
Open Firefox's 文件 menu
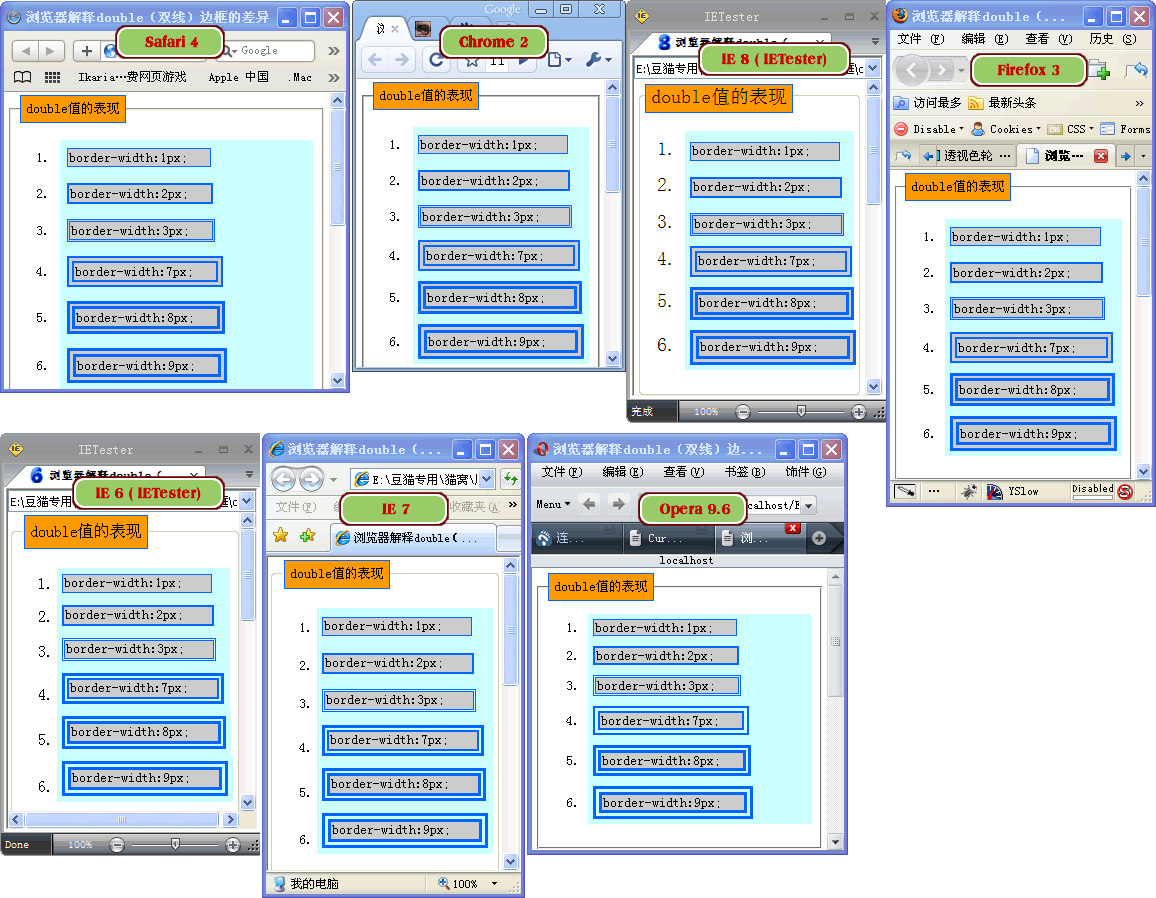click(920, 39)
